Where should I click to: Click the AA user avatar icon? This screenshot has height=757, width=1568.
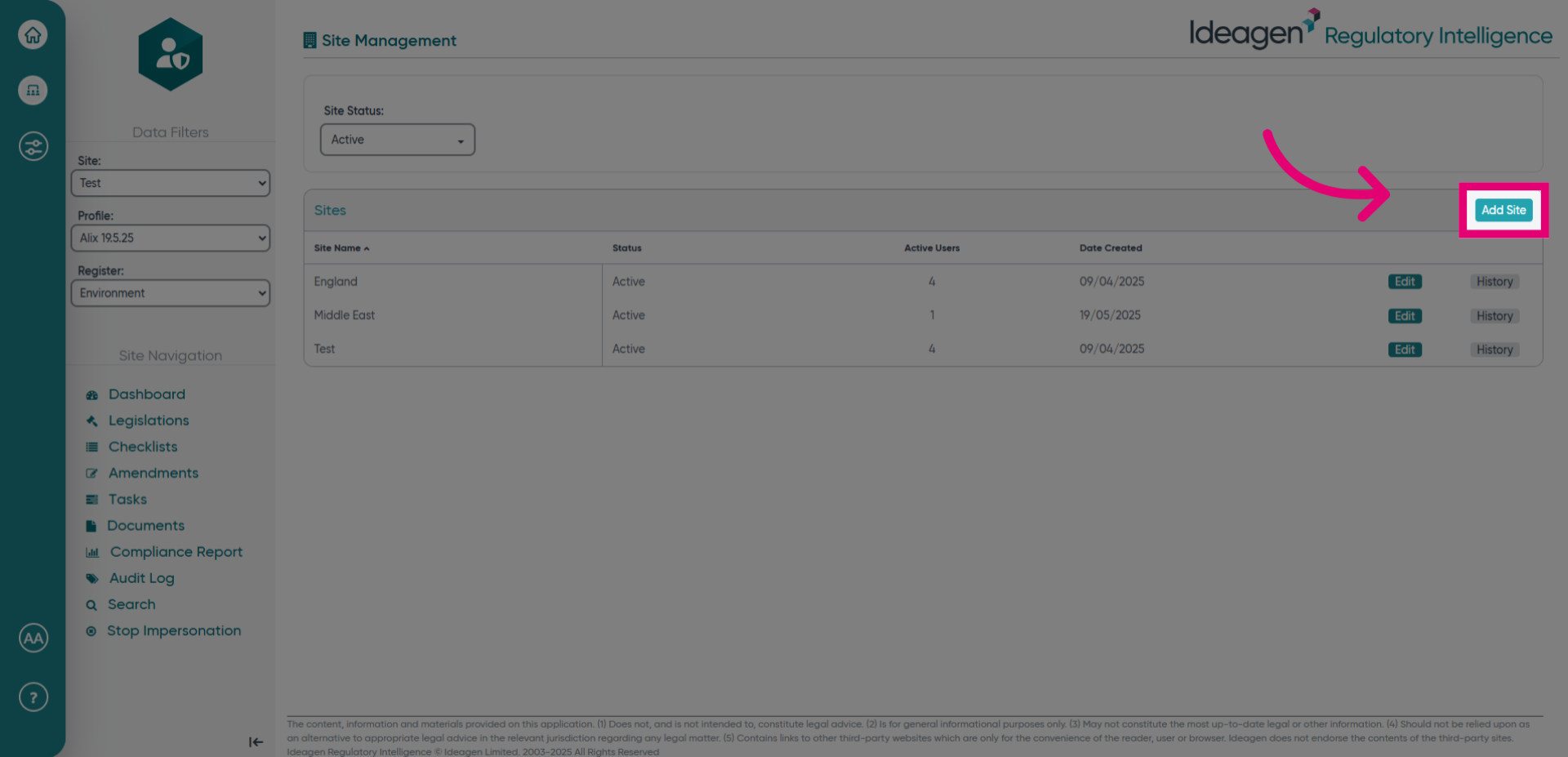[x=33, y=639]
